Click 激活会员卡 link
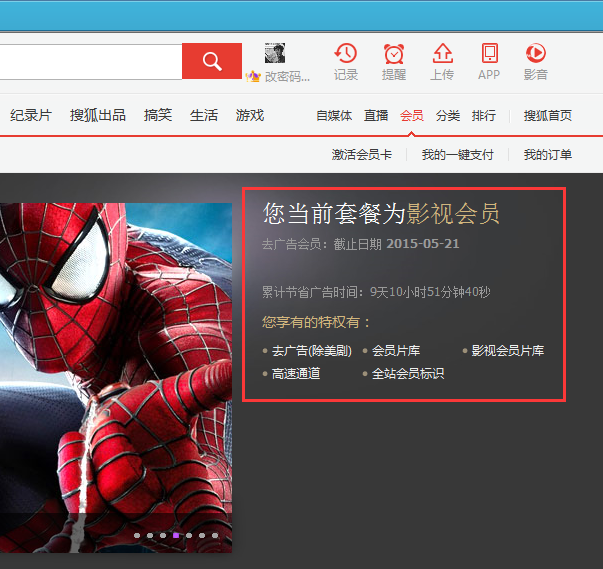The height and width of the screenshot is (569, 603). click(361, 155)
